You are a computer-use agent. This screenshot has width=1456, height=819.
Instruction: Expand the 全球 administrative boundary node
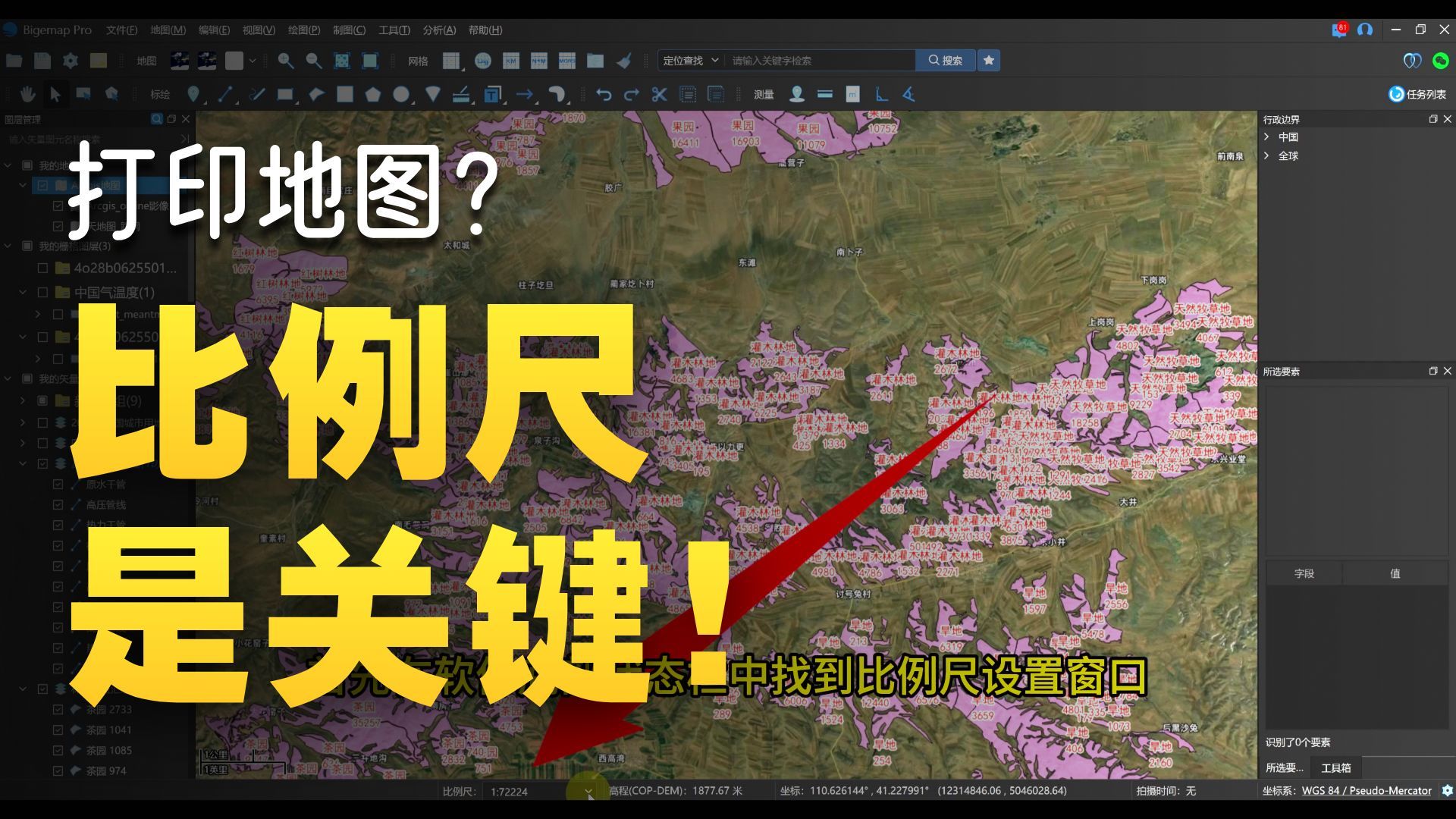click(x=1266, y=155)
